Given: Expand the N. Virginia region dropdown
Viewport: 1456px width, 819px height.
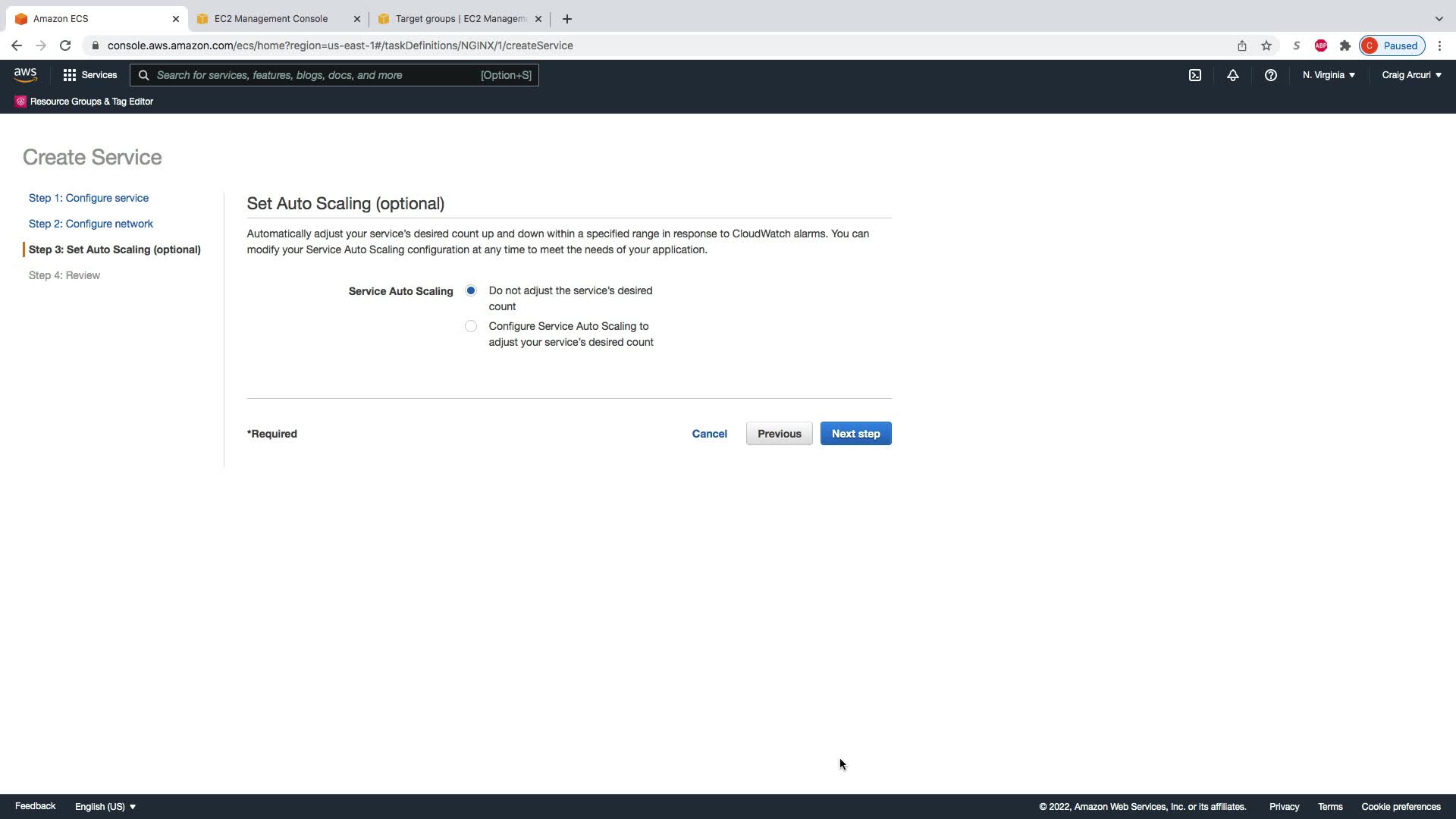Looking at the screenshot, I should click(x=1329, y=75).
